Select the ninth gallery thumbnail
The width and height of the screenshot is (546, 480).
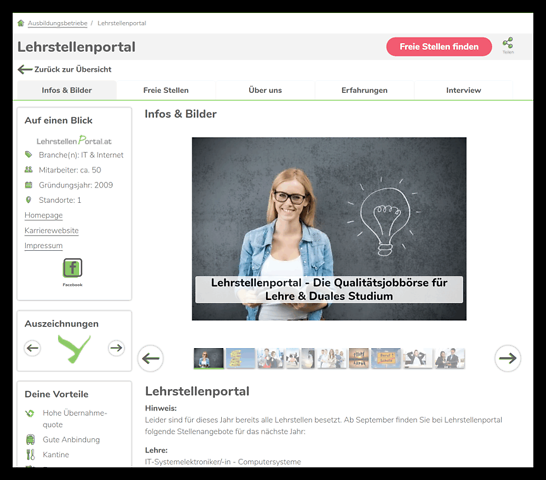pyautogui.click(x=418, y=358)
